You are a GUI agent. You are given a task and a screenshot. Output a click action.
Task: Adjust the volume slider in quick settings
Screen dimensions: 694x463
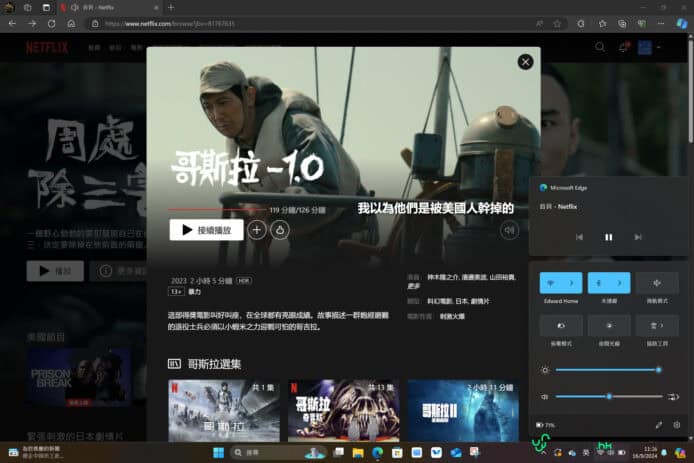click(608, 396)
